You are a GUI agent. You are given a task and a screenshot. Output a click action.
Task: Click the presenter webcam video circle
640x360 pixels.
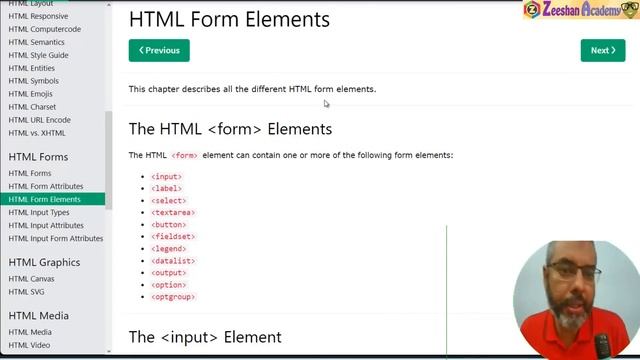pyautogui.click(x=576, y=300)
